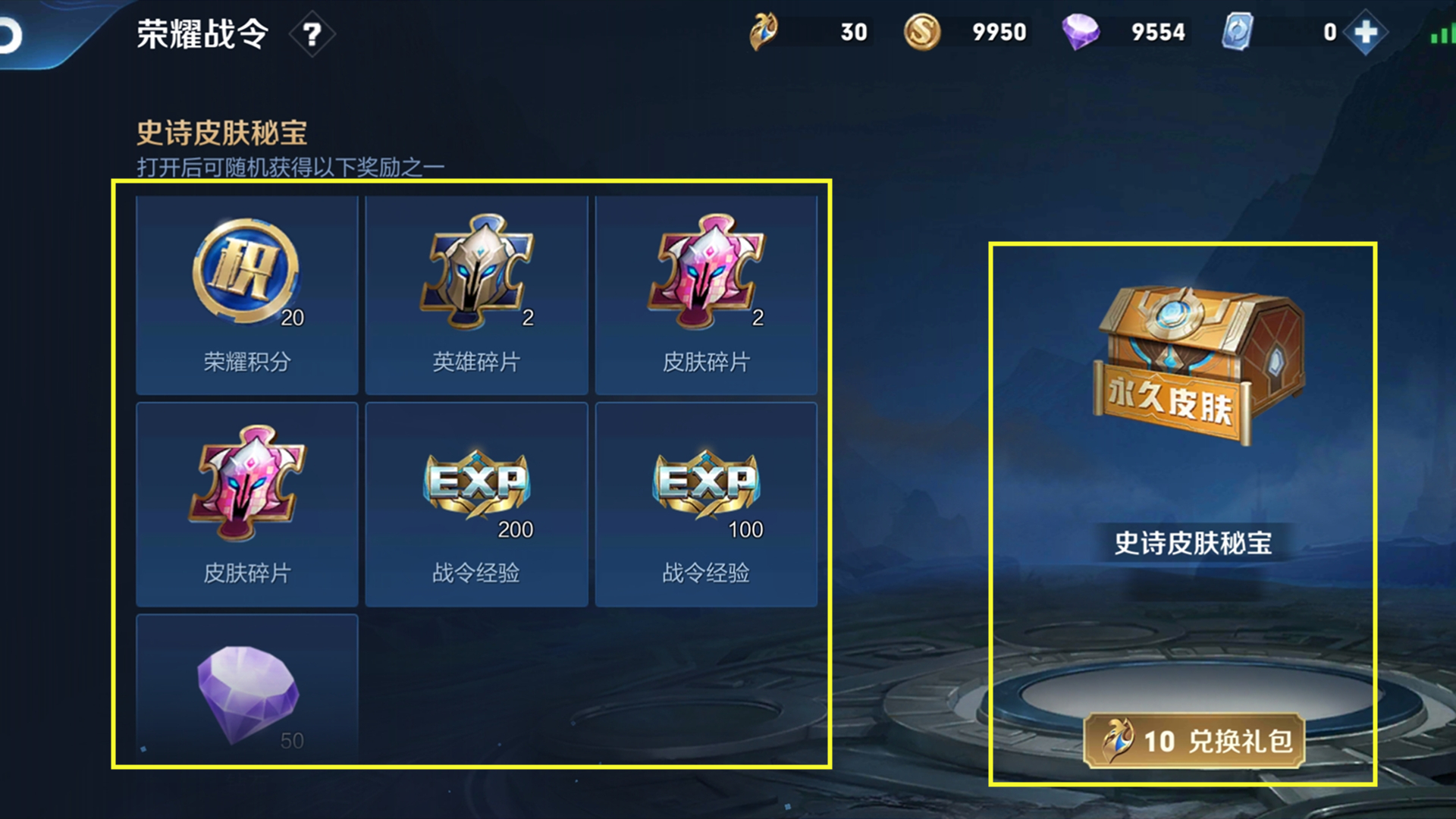Click the purple diamond currency icon
Image resolution: width=1456 pixels, height=819 pixels.
pos(1081,33)
